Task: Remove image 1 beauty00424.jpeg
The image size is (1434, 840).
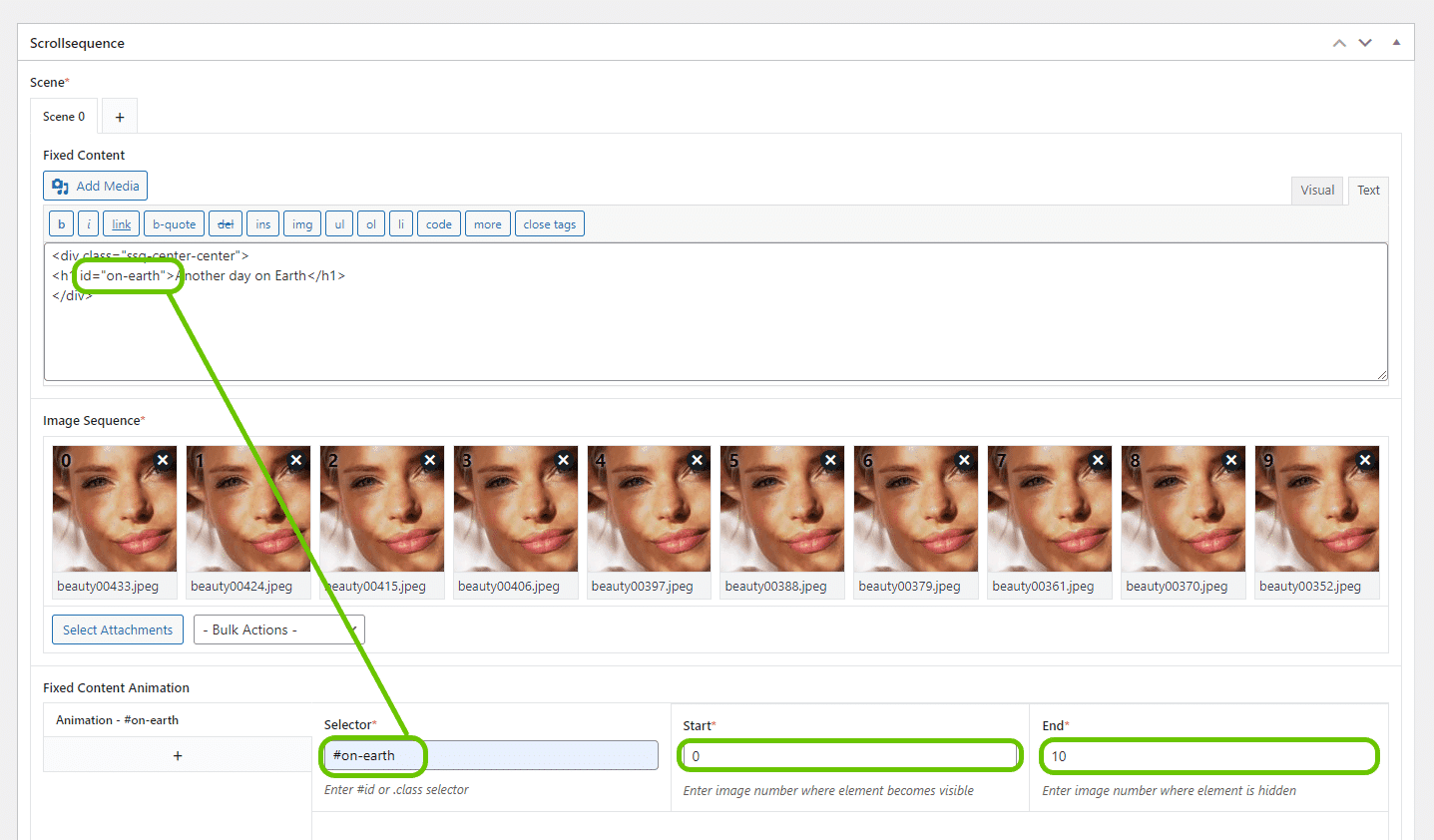Action: 296,460
